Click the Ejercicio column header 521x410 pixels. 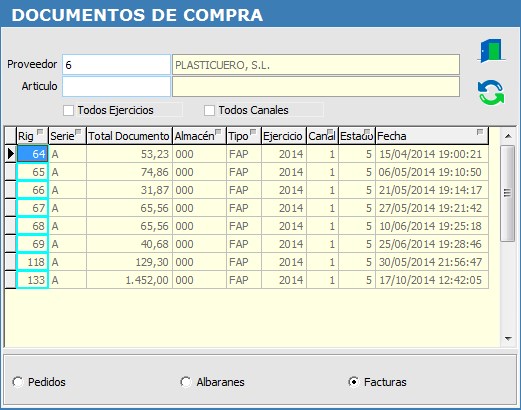click(x=284, y=136)
